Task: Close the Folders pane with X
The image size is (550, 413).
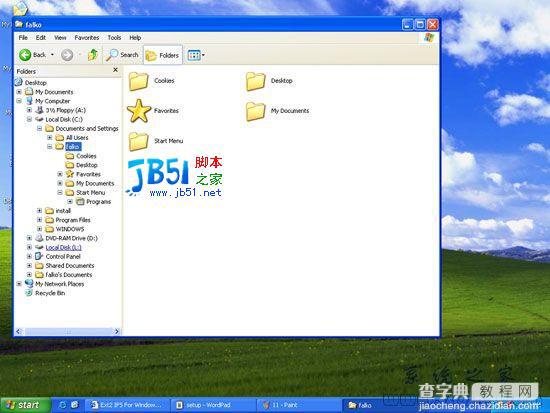Action: pos(115,70)
